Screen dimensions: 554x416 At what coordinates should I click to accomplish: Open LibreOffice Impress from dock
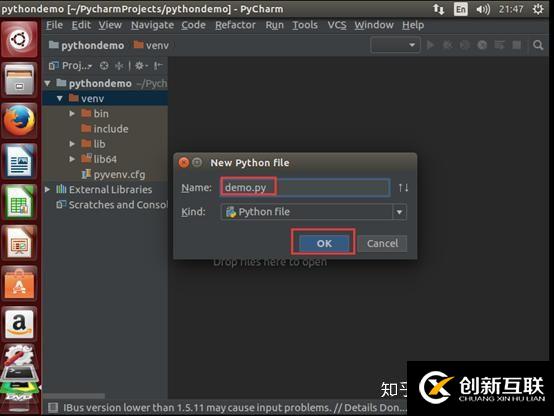(19, 243)
